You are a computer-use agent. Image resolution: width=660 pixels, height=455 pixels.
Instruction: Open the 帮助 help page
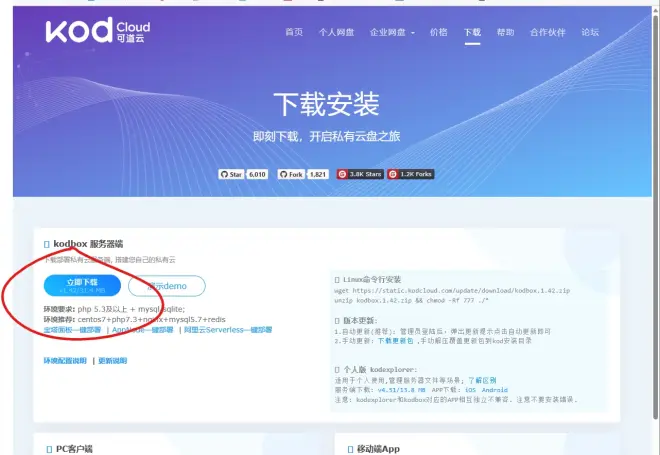click(505, 32)
